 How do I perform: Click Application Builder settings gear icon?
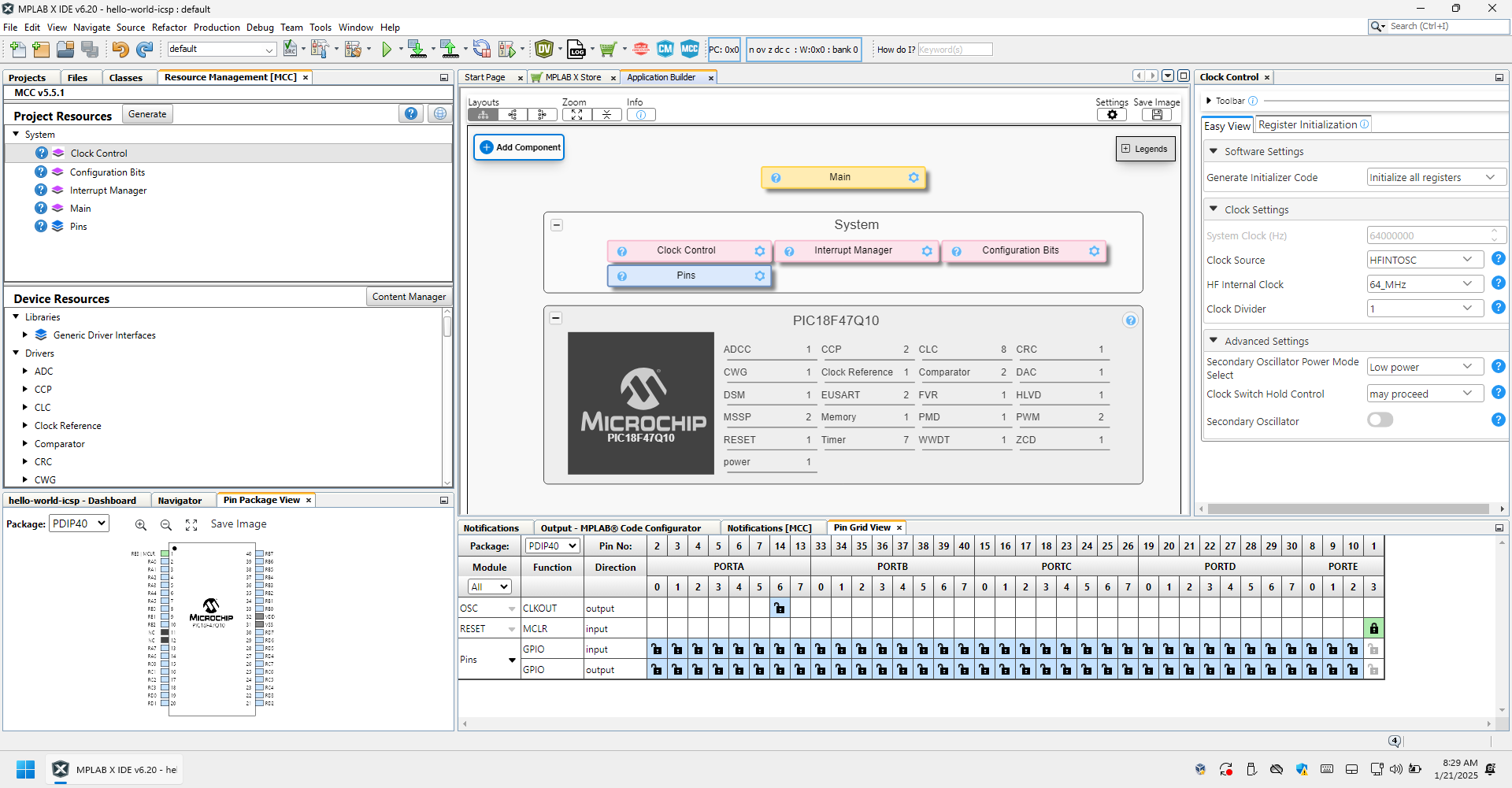pos(1112,115)
